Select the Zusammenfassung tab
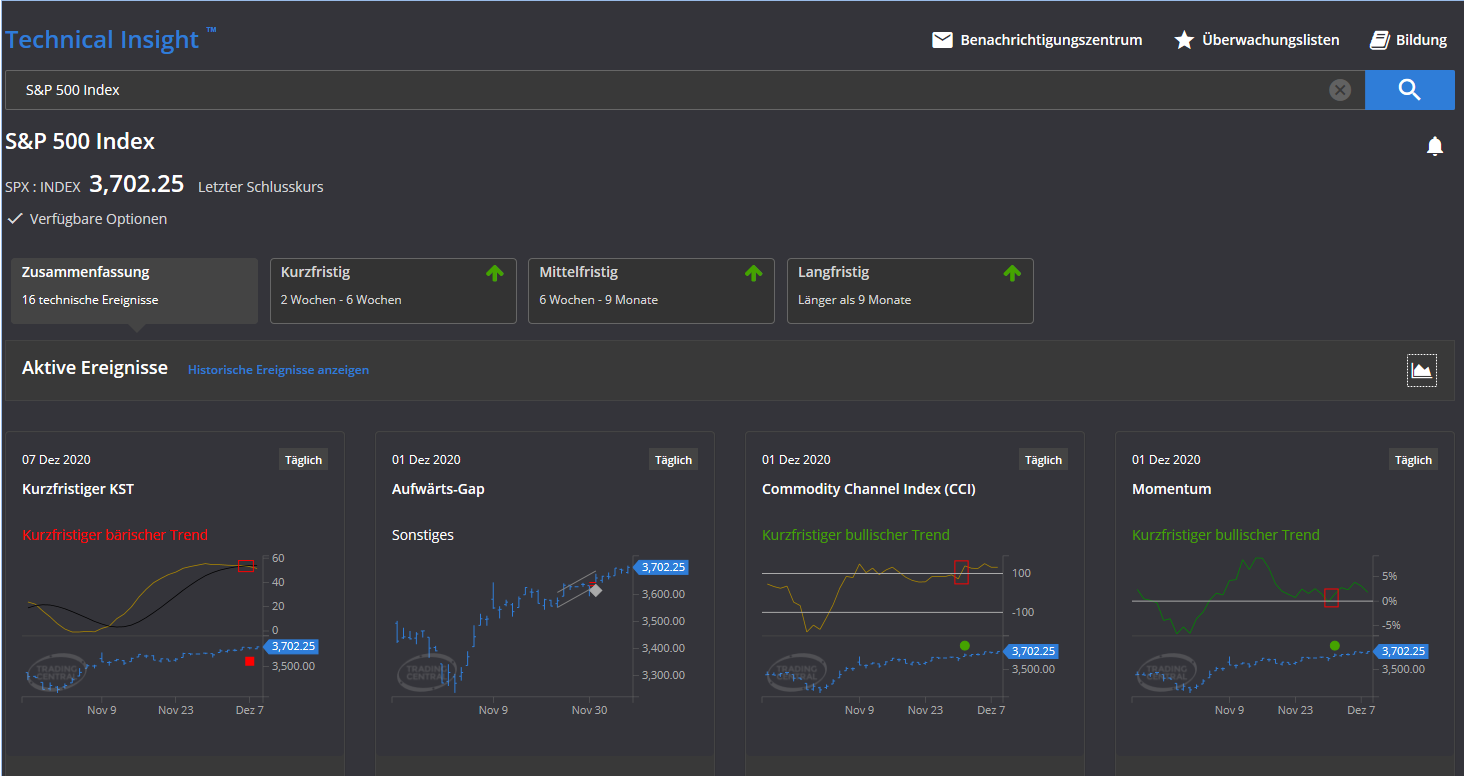 tap(134, 291)
